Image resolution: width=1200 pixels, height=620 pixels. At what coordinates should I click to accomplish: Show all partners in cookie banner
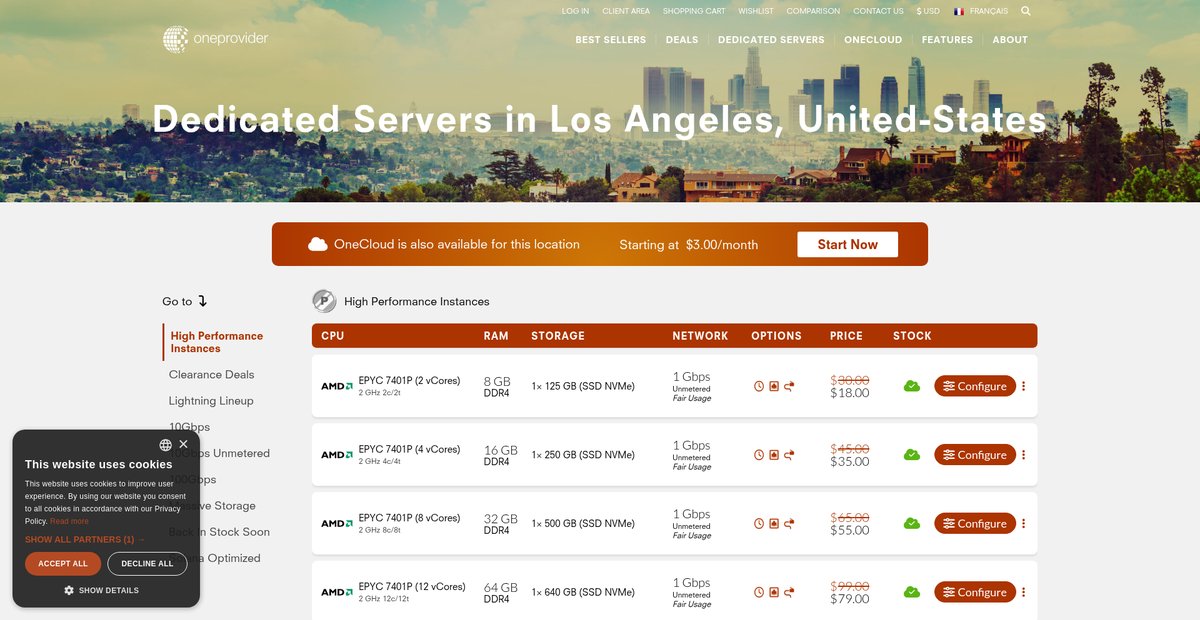[85, 540]
